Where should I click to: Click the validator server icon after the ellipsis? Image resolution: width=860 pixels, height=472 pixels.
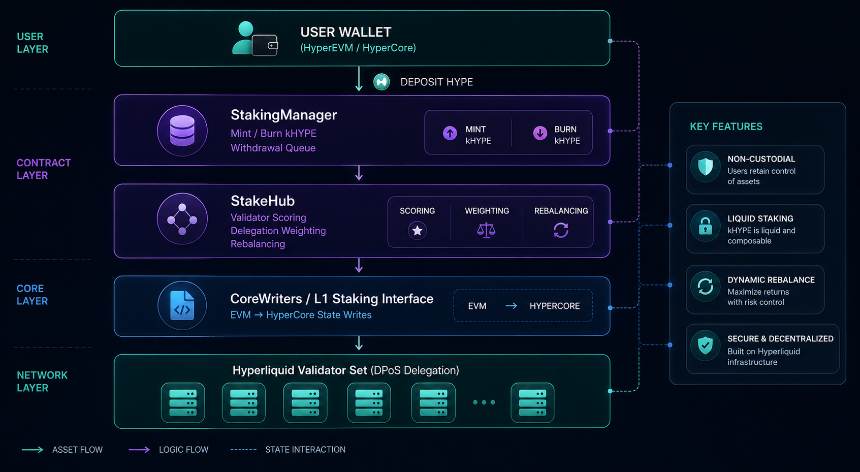(533, 402)
